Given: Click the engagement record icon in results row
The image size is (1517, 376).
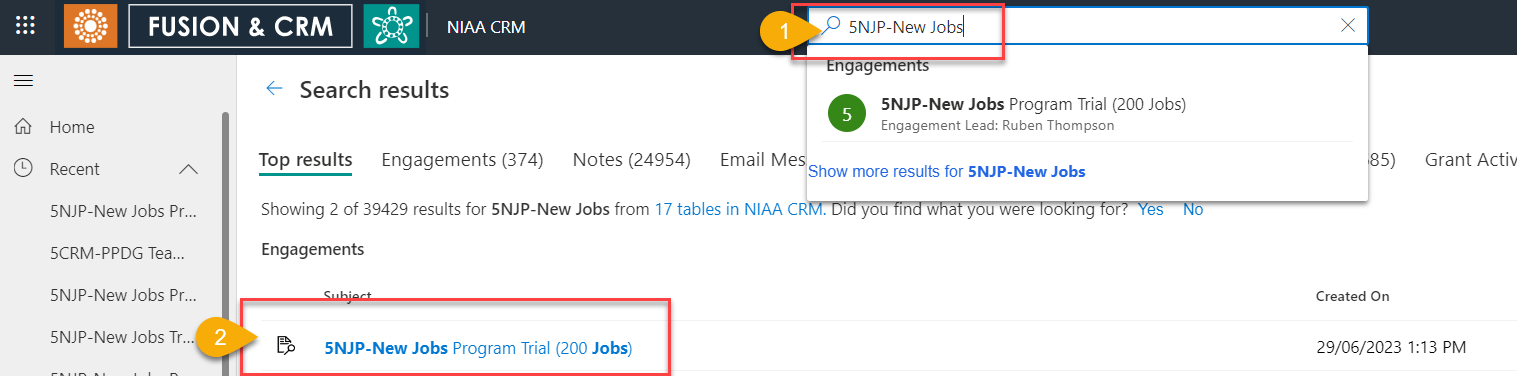Looking at the screenshot, I should point(285,347).
